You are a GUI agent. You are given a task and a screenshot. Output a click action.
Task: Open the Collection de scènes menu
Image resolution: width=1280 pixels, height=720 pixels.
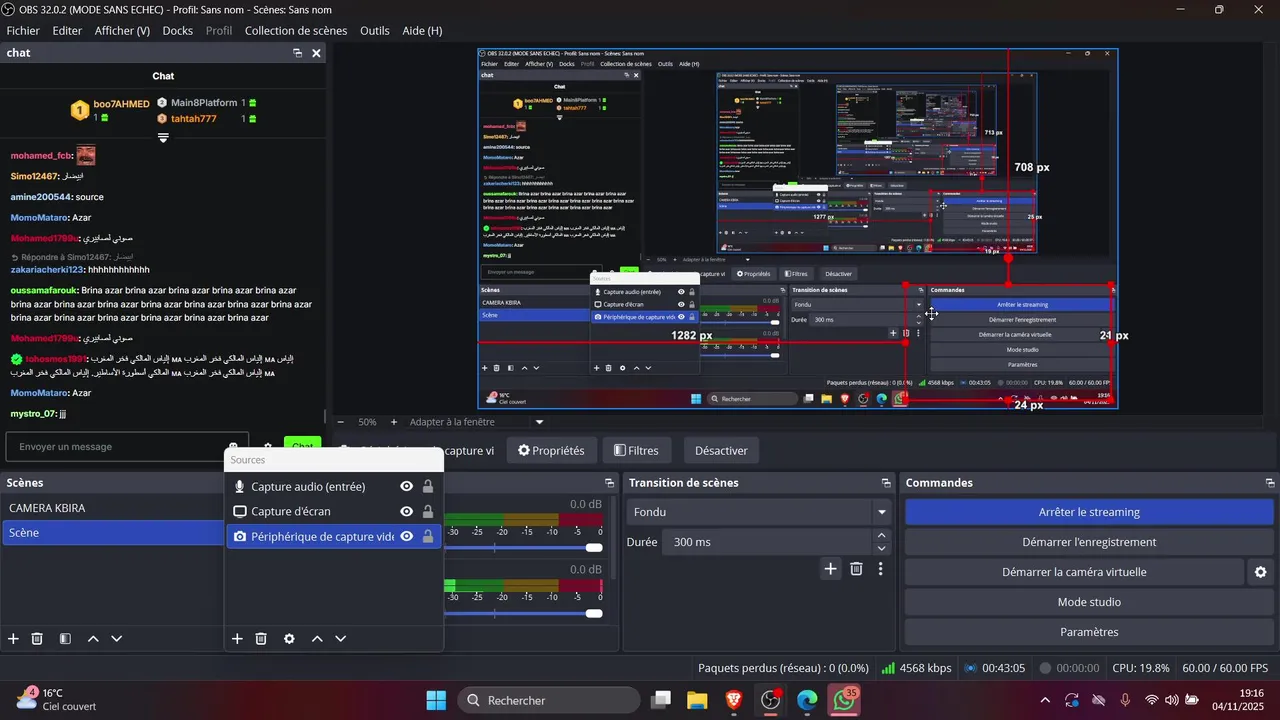click(296, 31)
